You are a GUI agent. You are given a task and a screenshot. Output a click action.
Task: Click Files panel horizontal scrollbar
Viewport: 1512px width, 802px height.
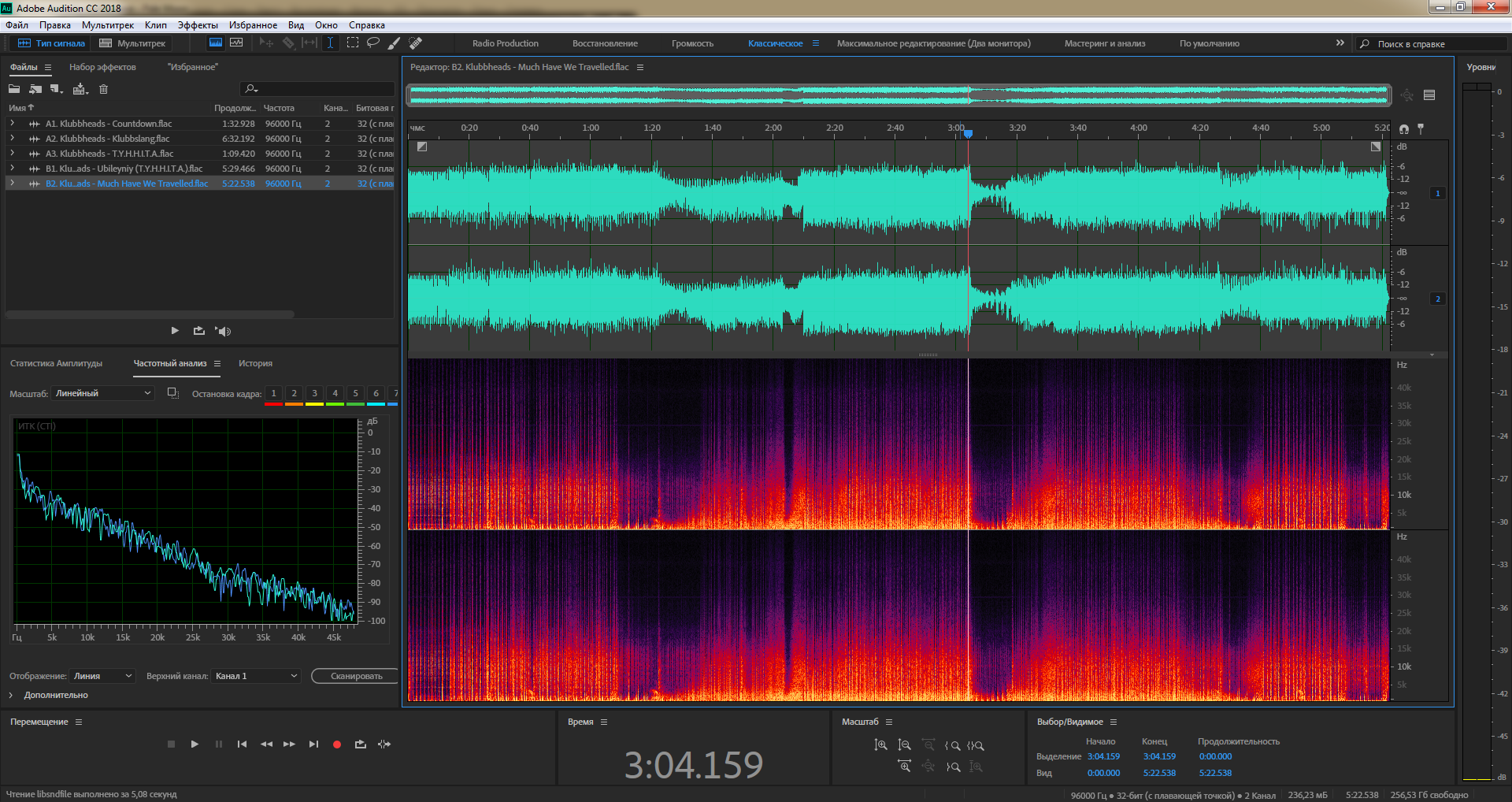click(150, 314)
